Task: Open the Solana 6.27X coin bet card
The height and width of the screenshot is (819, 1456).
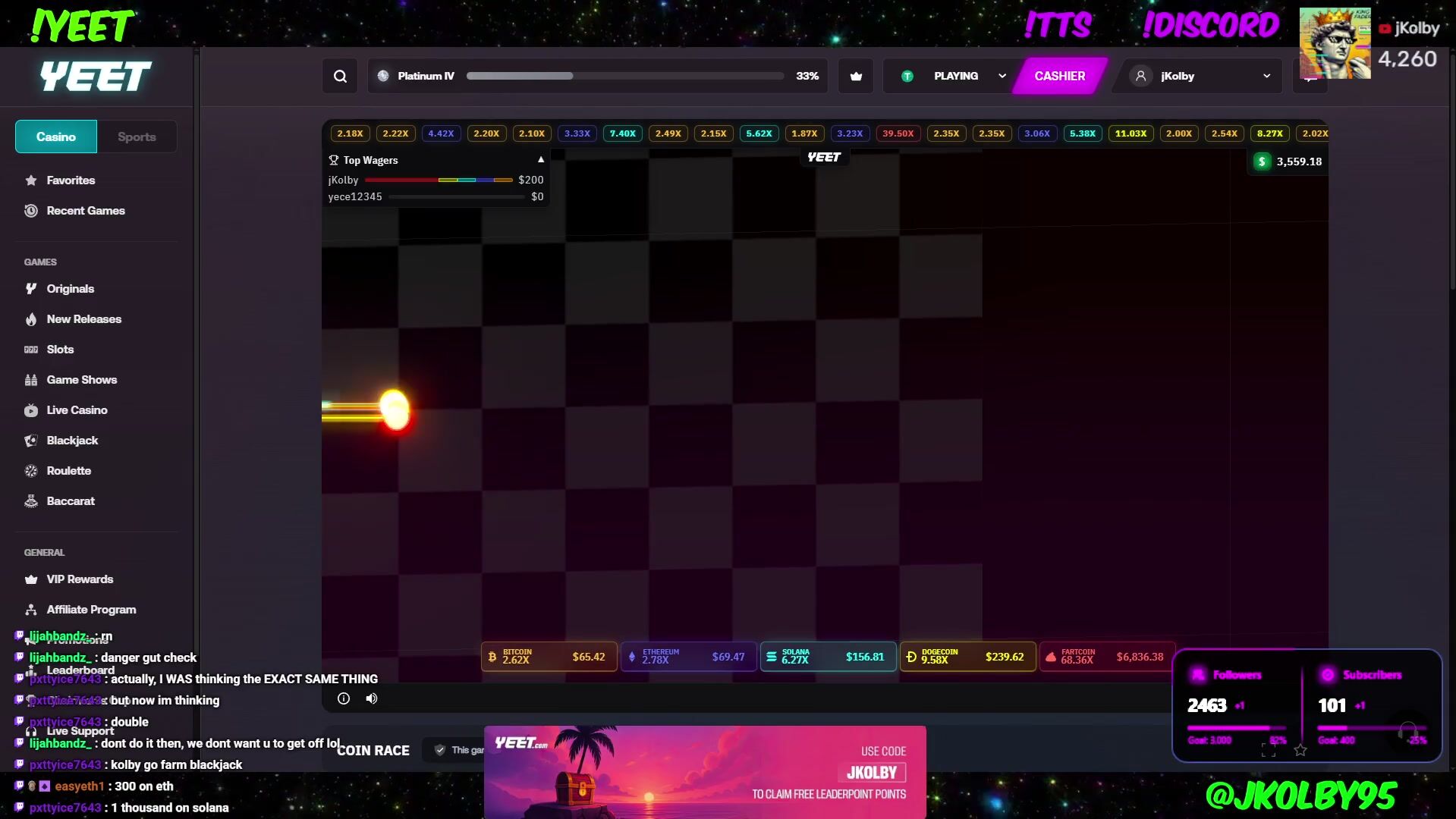Action: (x=828, y=657)
